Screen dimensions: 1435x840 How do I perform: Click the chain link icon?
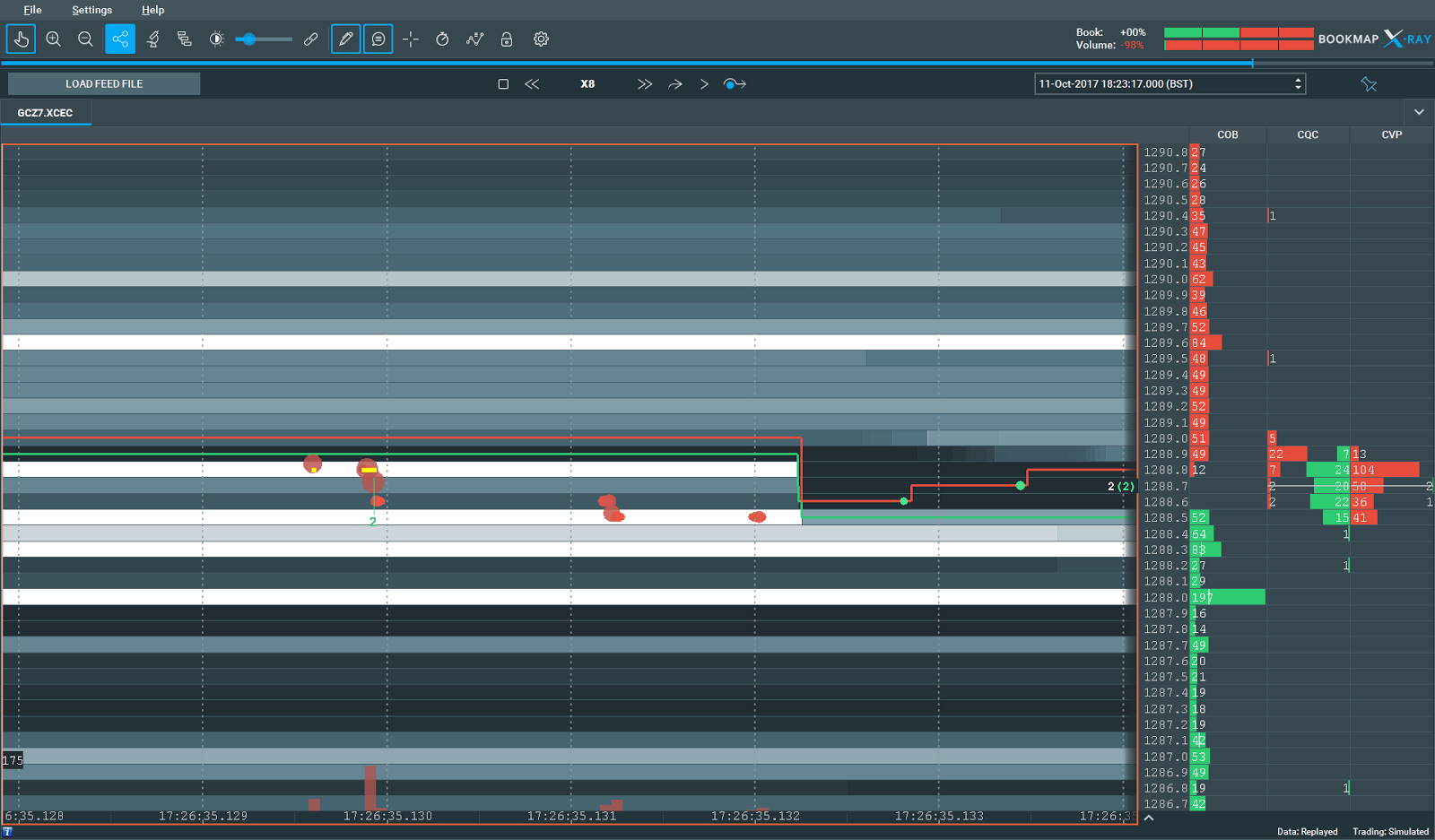311,39
